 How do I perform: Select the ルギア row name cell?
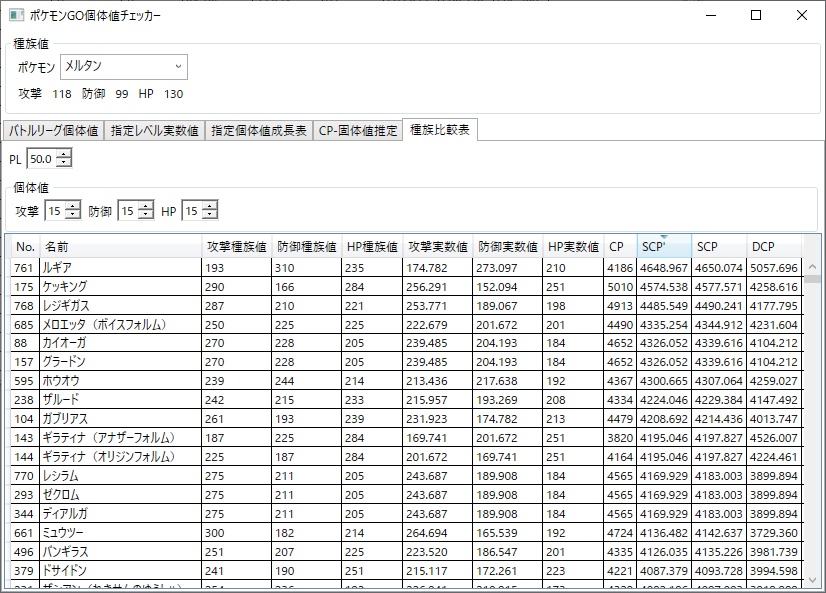(121, 268)
